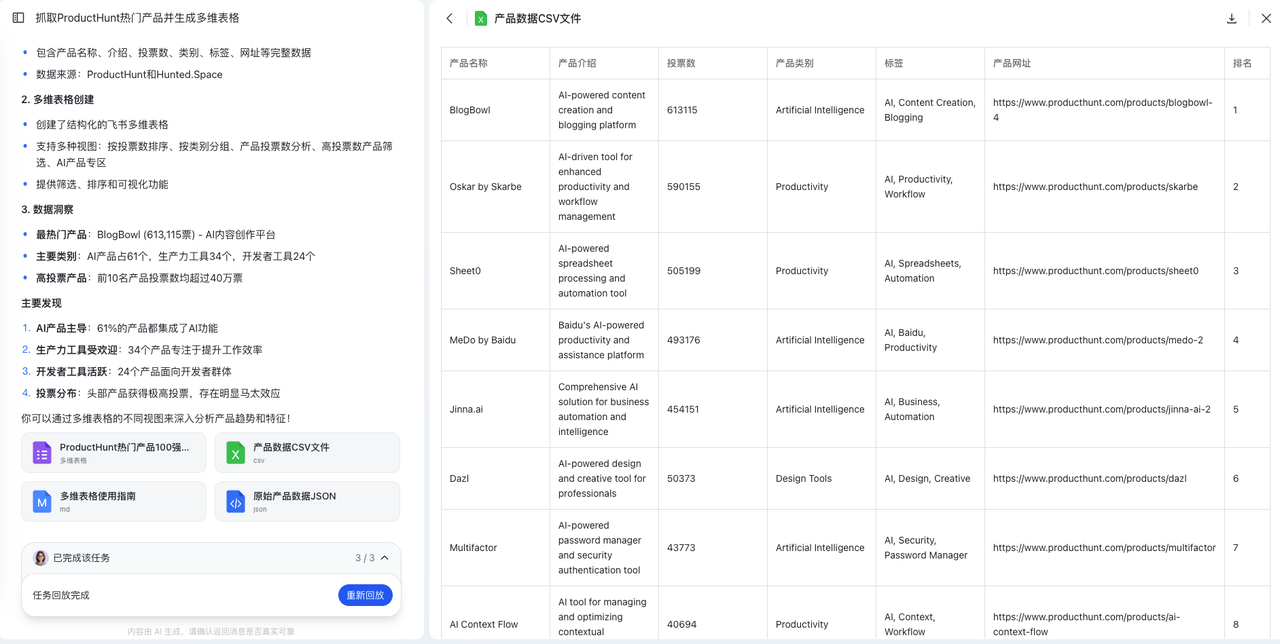This screenshot has width=1280, height=644.
Task: Click the 产品名称 column header
Action: coord(469,63)
